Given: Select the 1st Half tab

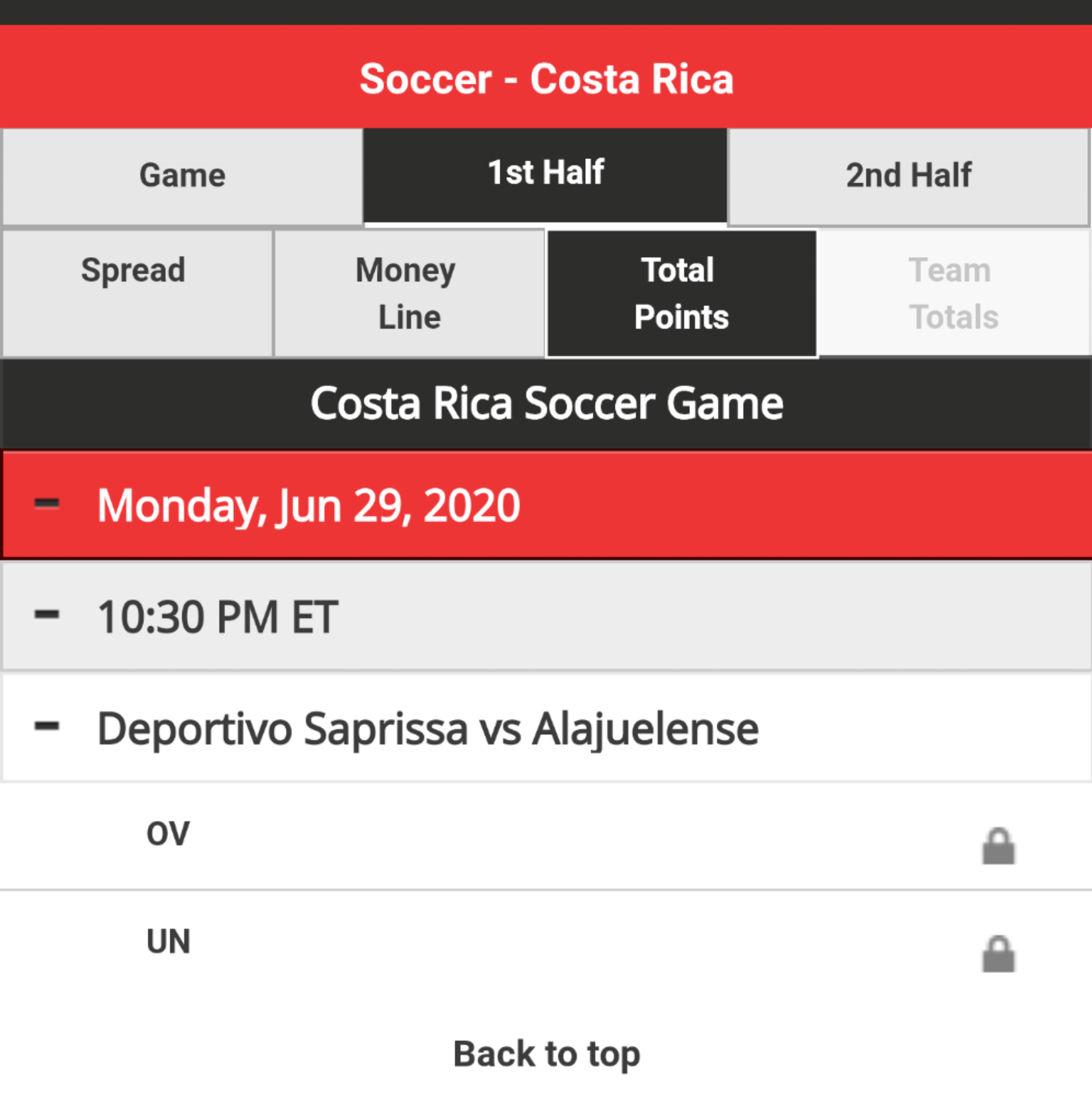Looking at the screenshot, I should pos(545,175).
